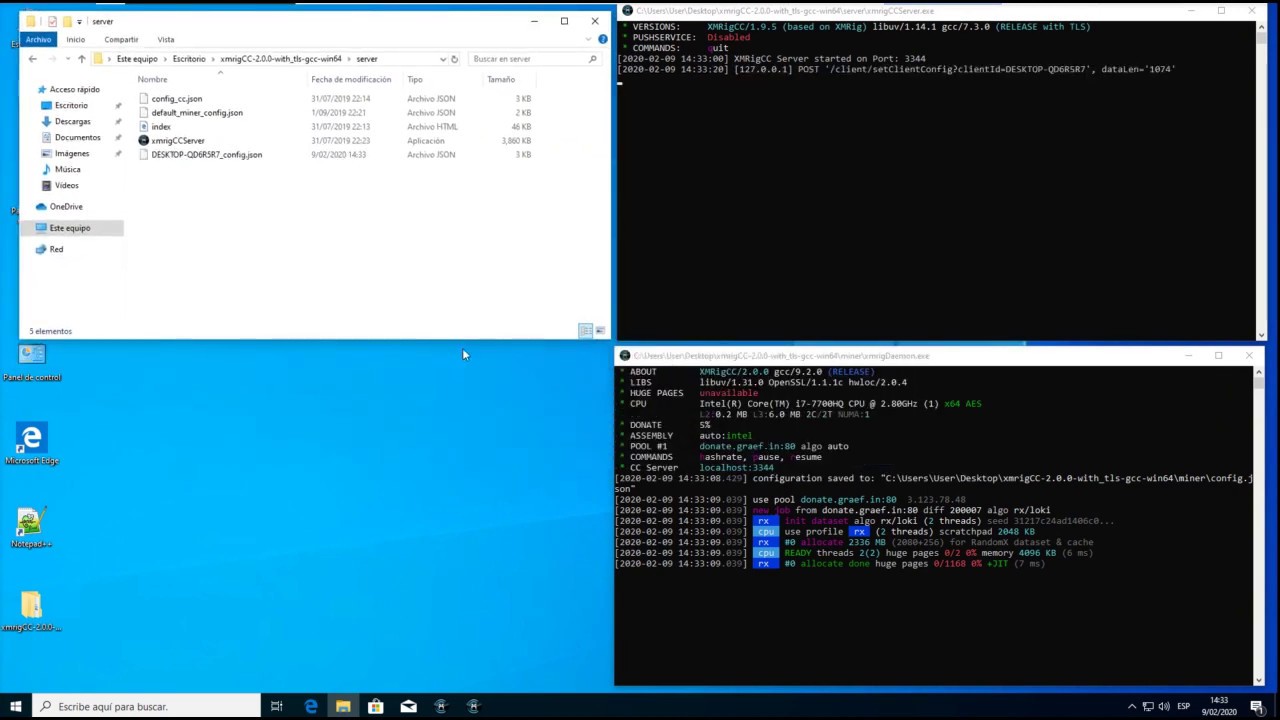
Task: Sort files by the Tipo column
Action: [x=415, y=79]
